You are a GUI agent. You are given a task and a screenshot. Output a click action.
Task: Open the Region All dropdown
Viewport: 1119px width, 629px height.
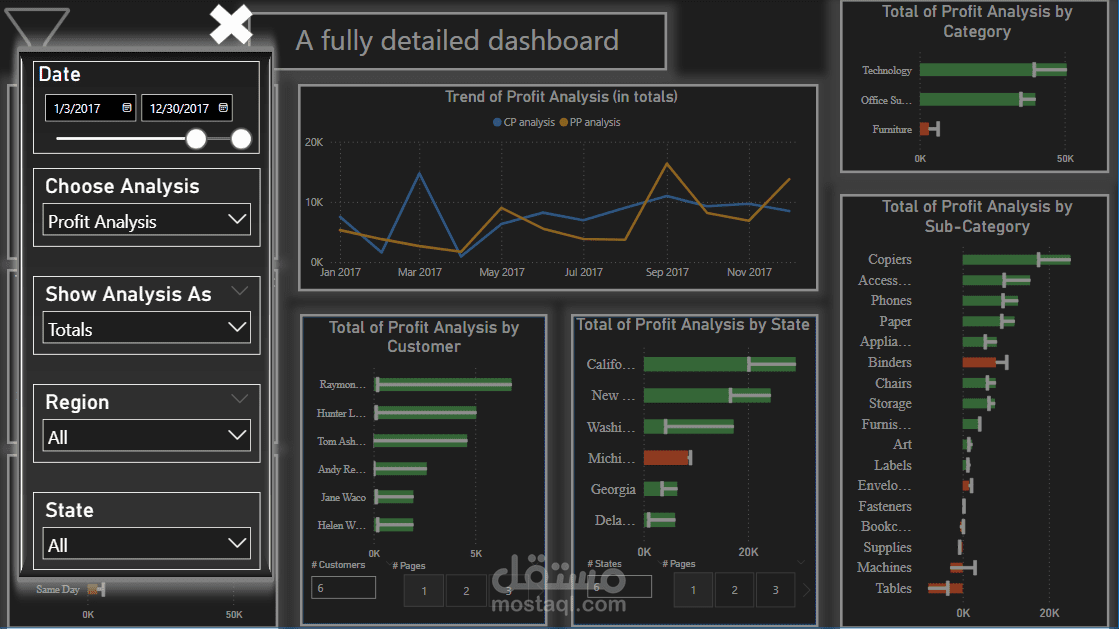[x=146, y=436]
